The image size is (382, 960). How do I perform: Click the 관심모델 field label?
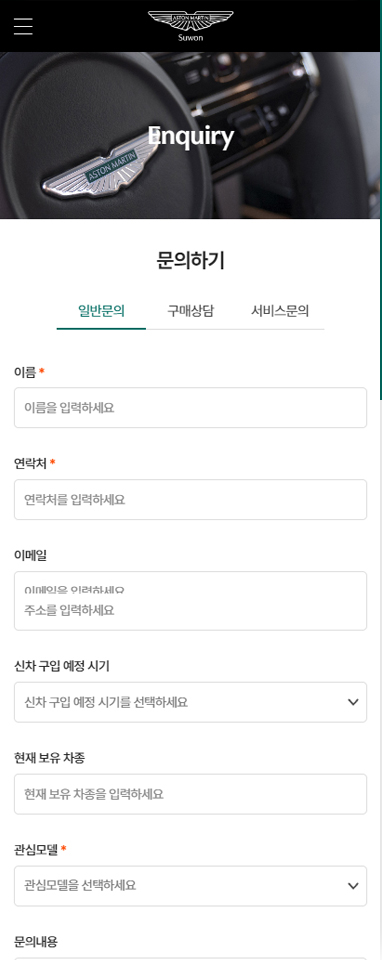(x=36, y=850)
